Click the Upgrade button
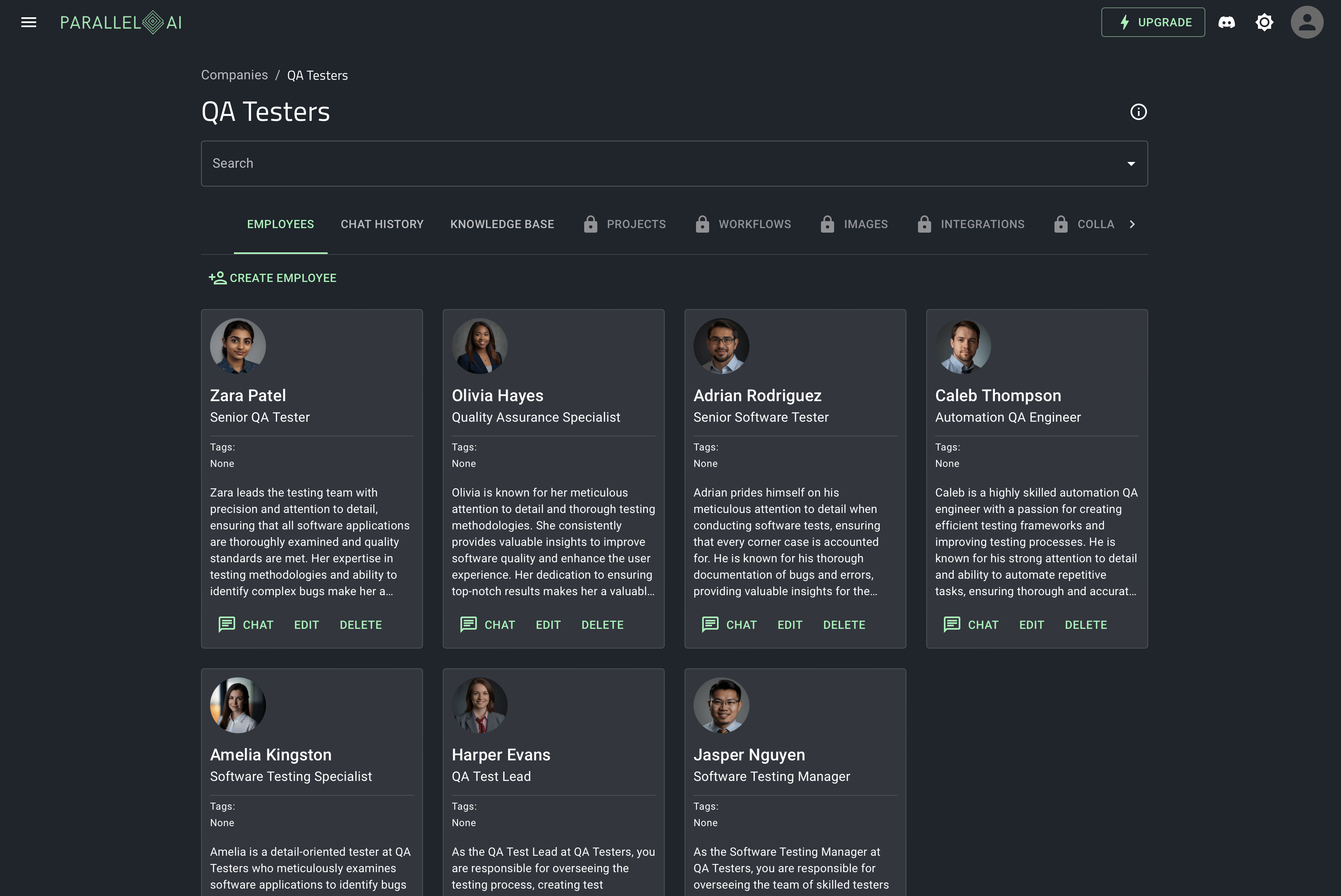Viewport: 1341px width, 896px height. 1153,22
